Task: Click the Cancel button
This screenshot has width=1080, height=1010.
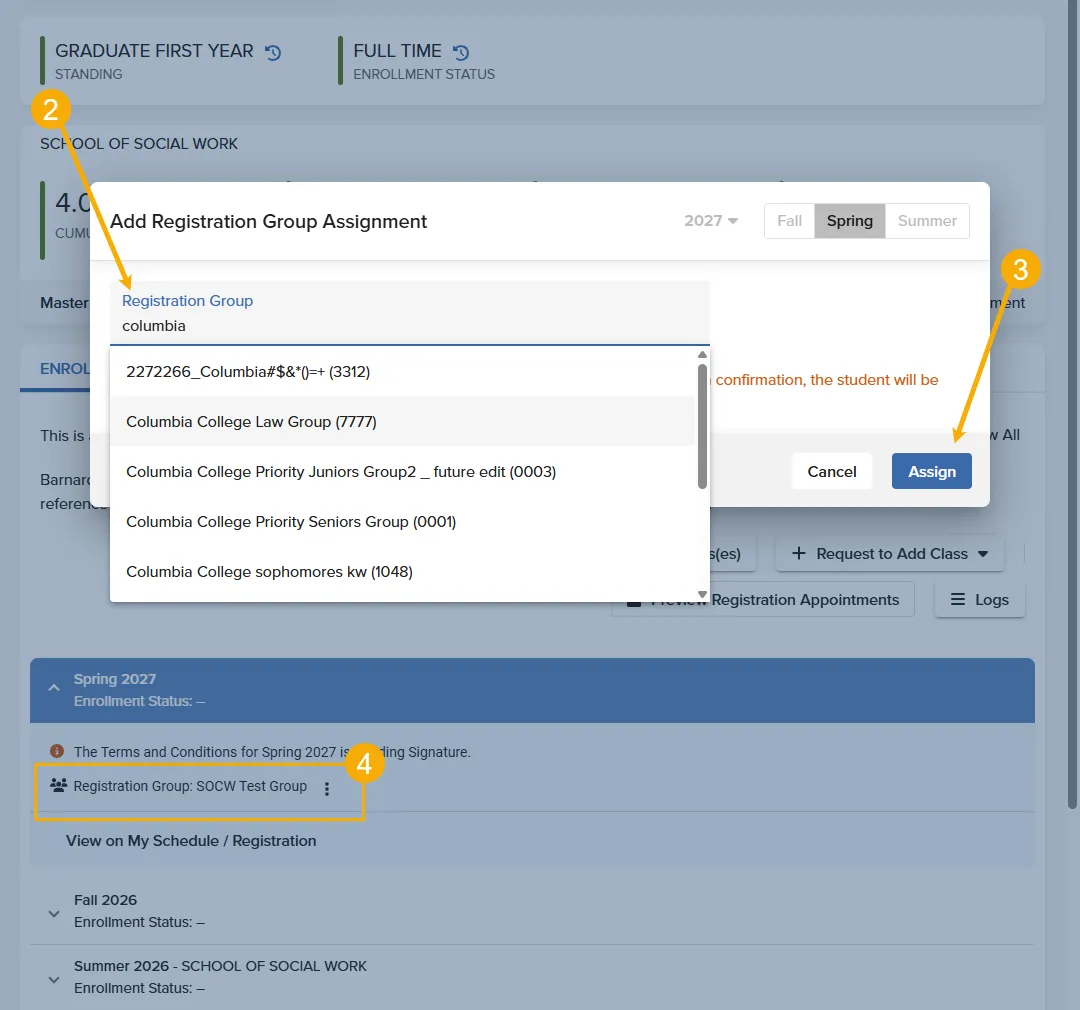Action: click(x=831, y=471)
